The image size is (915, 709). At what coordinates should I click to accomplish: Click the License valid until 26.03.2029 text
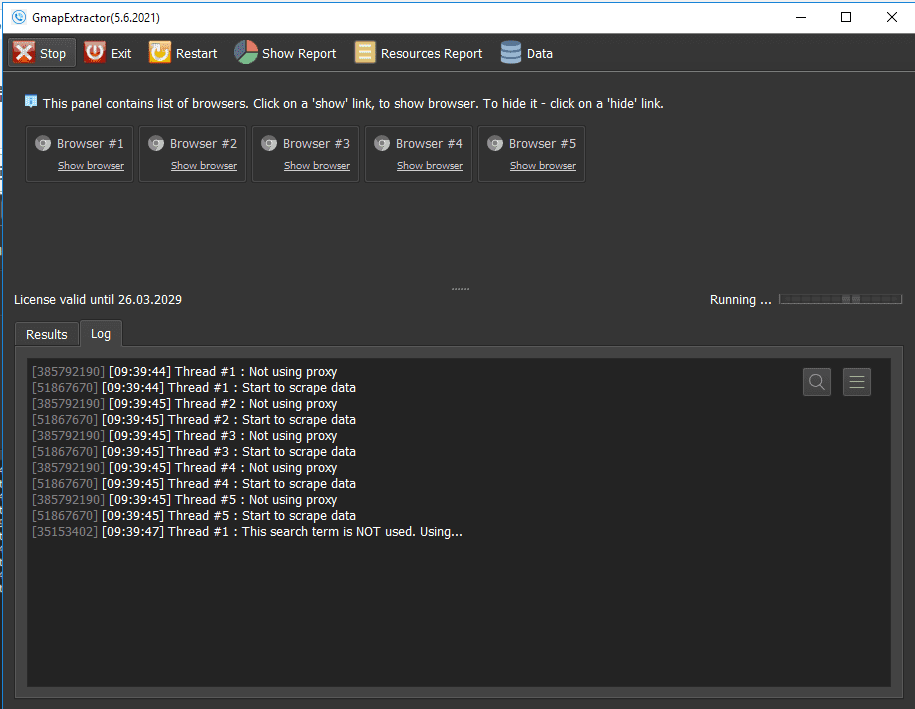click(x=98, y=299)
